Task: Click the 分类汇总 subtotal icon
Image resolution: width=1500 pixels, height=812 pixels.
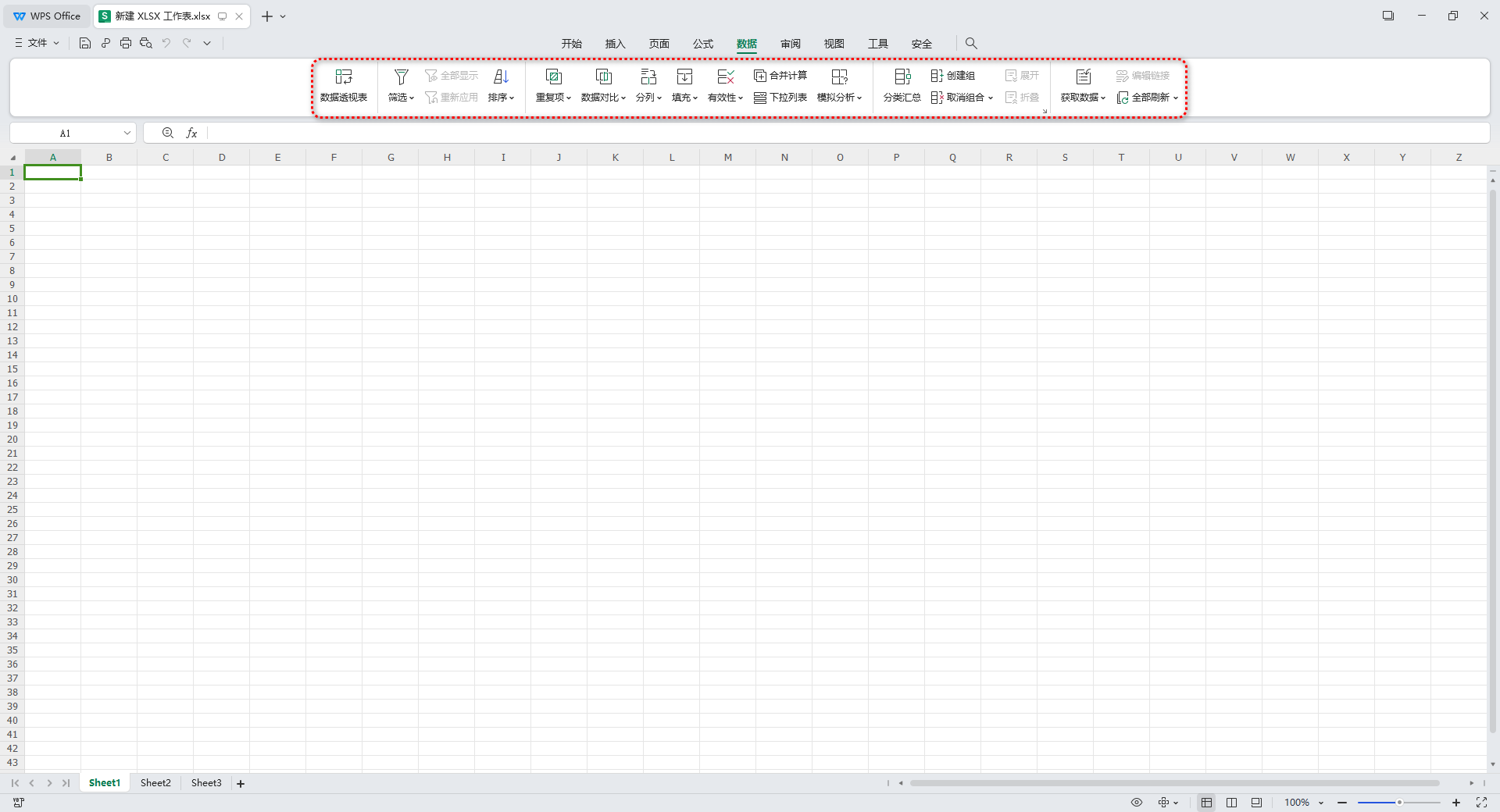Action: [x=902, y=77]
